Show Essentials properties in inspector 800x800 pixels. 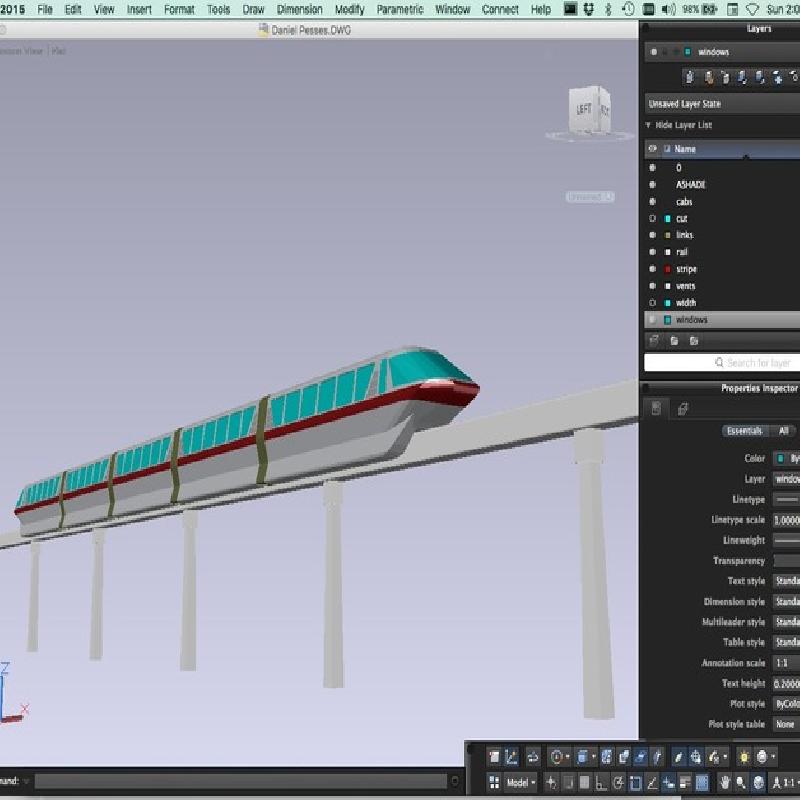(744, 431)
